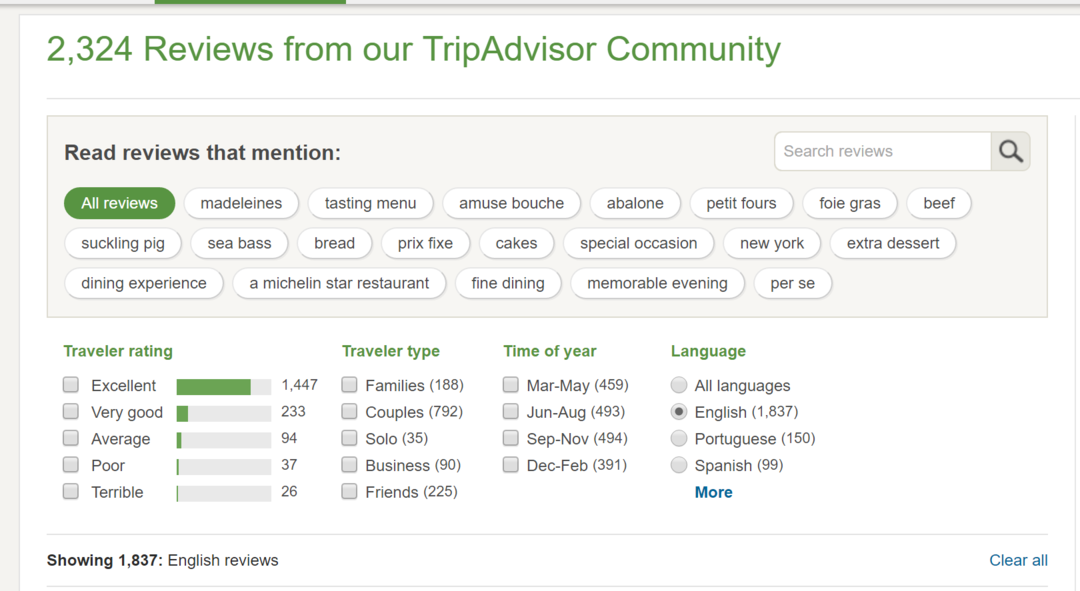This screenshot has height=591, width=1080.
Task: Check the Couples traveler type checkbox
Action: point(349,411)
